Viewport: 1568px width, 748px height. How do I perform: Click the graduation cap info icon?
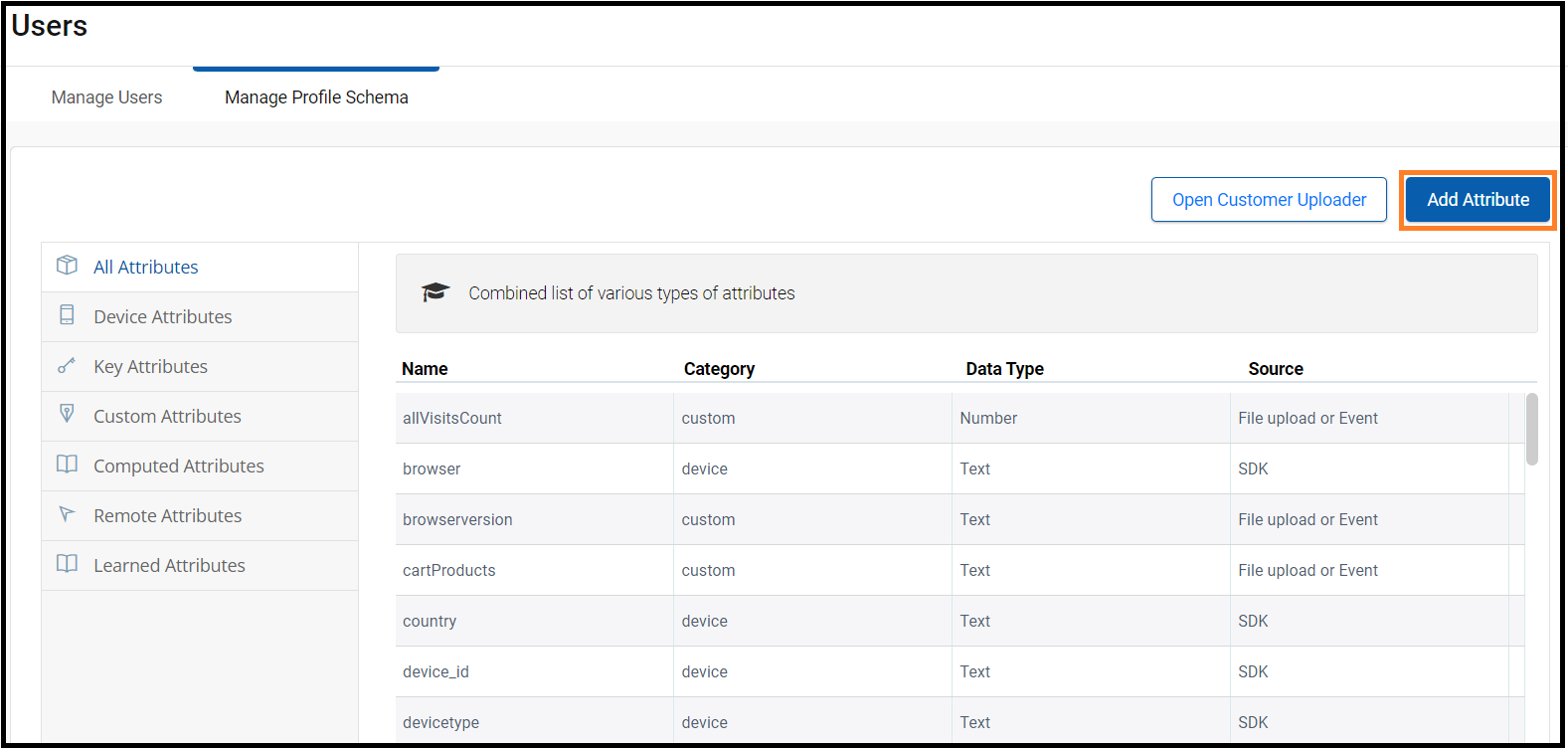pos(435,292)
